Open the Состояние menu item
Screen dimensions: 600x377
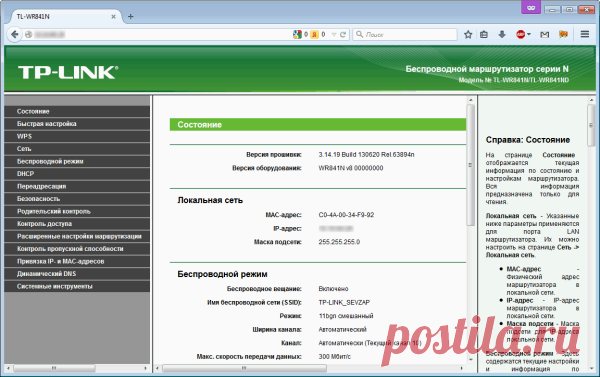[77, 111]
